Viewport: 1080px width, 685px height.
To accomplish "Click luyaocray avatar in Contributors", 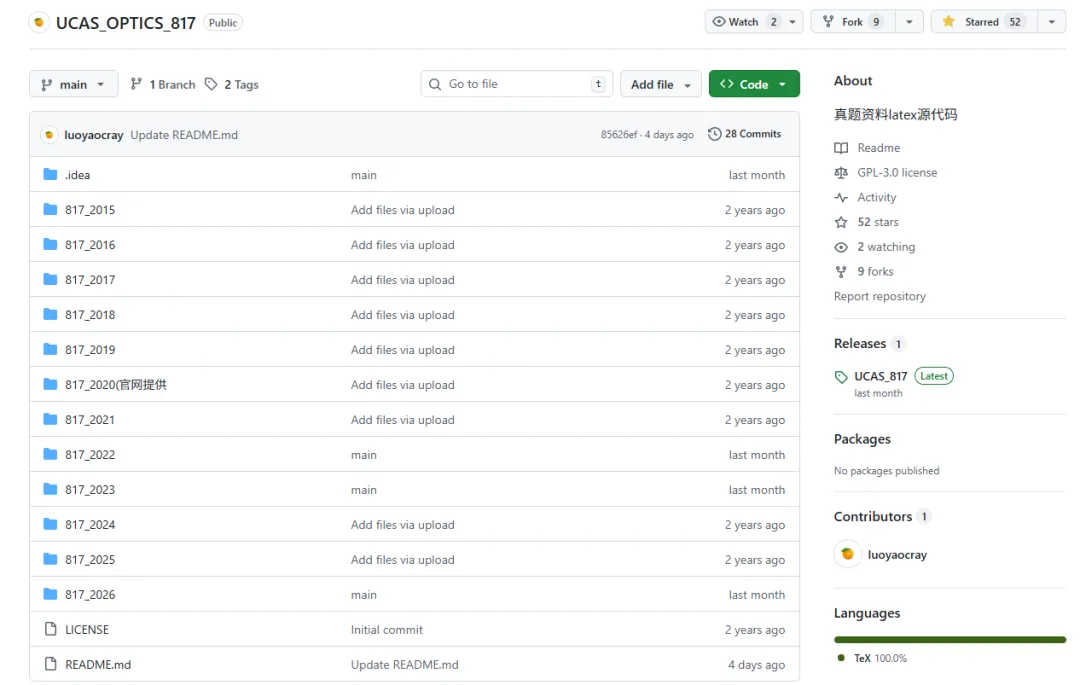I will pos(847,554).
